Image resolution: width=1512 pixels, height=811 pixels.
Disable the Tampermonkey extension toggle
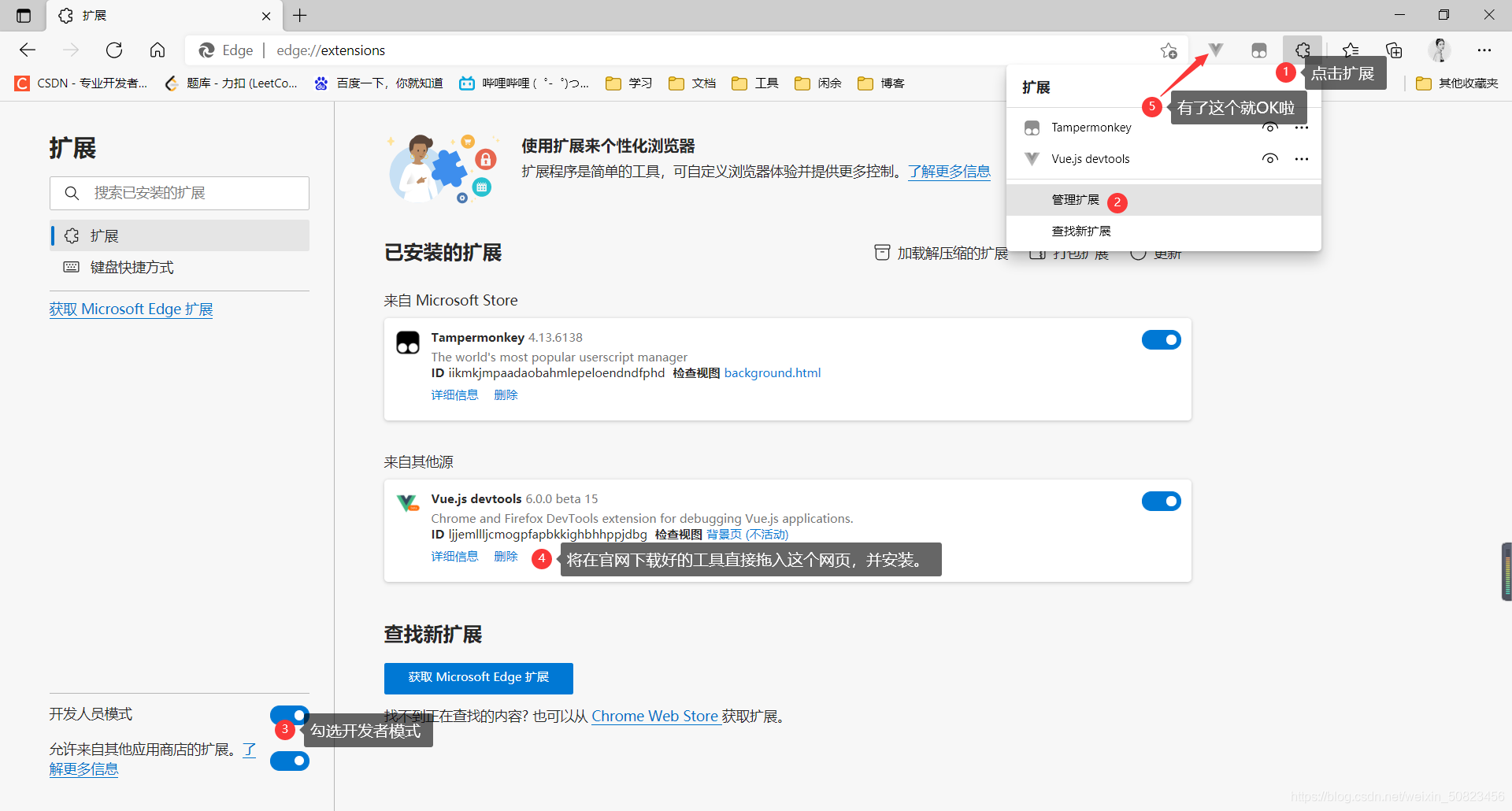[x=1161, y=339]
